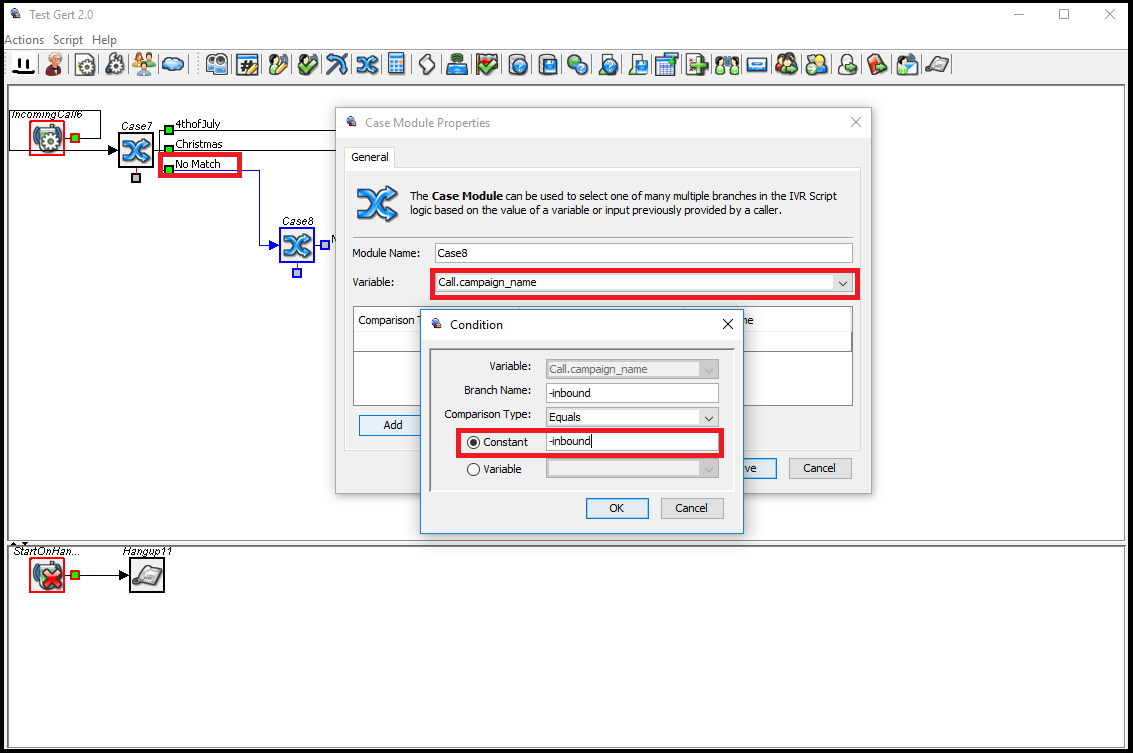Click the Comparison column header in table
This screenshot has height=753, width=1133.
tap(388, 320)
